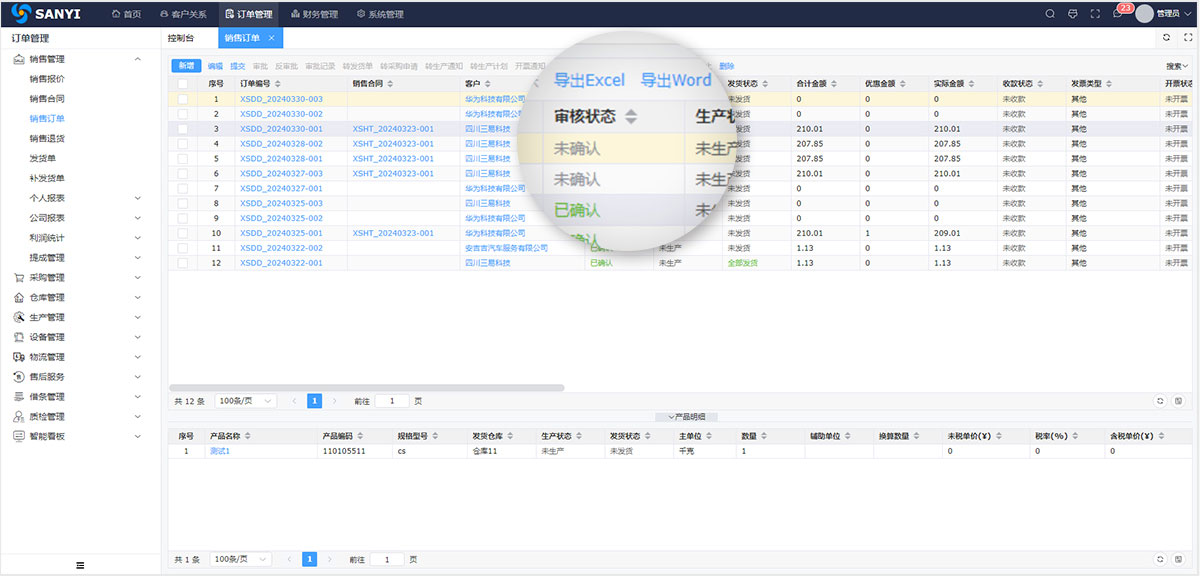Click the 物流管理 truck icon in sidebar
The width and height of the screenshot is (1200, 576).
19,357
